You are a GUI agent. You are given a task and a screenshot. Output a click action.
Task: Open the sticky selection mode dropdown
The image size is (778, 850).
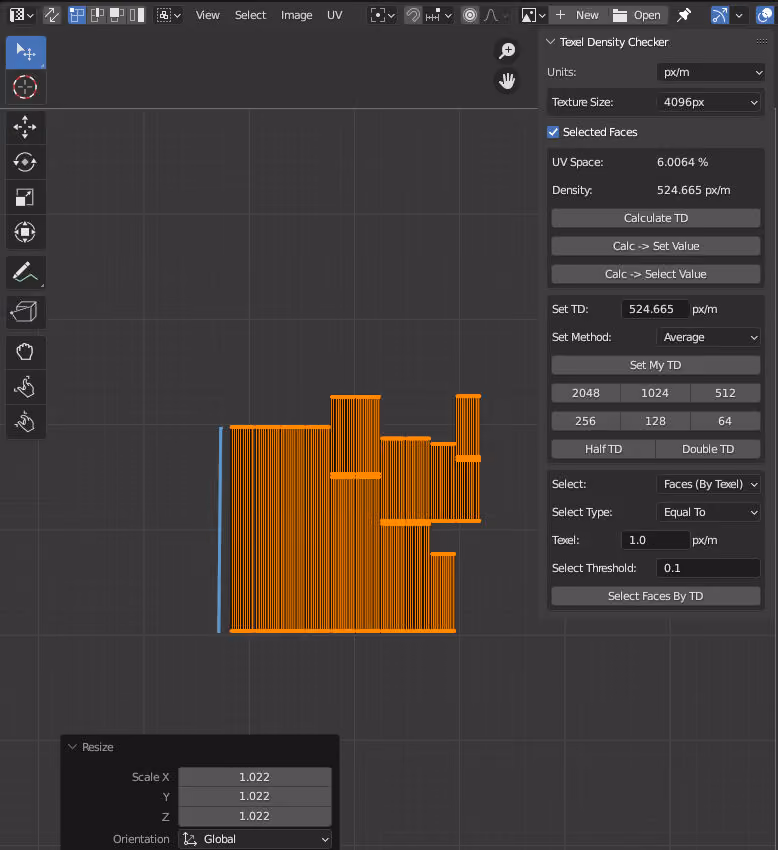coord(169,15)
